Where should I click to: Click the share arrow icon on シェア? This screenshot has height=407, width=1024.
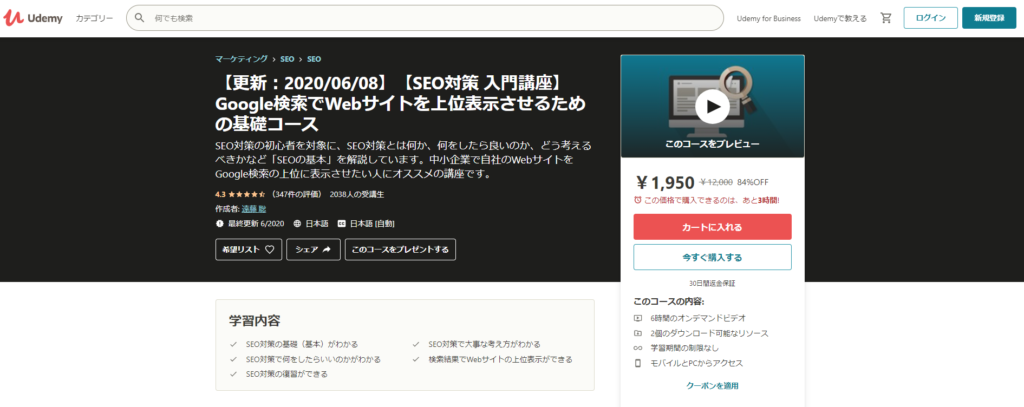(327, 250)
